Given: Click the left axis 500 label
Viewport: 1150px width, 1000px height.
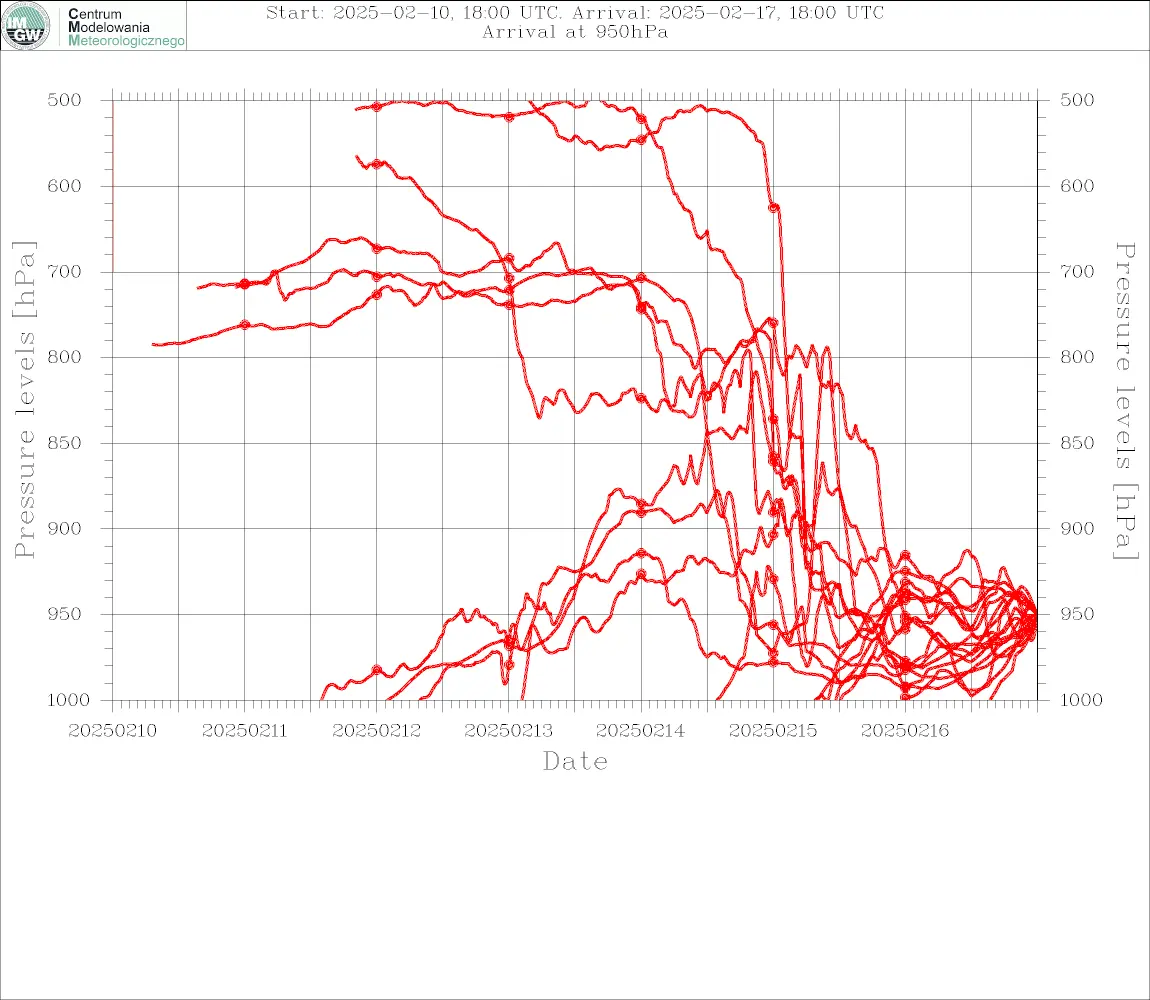Looking at the screenshot, I should pyautogui.click(x=65, y=100).
